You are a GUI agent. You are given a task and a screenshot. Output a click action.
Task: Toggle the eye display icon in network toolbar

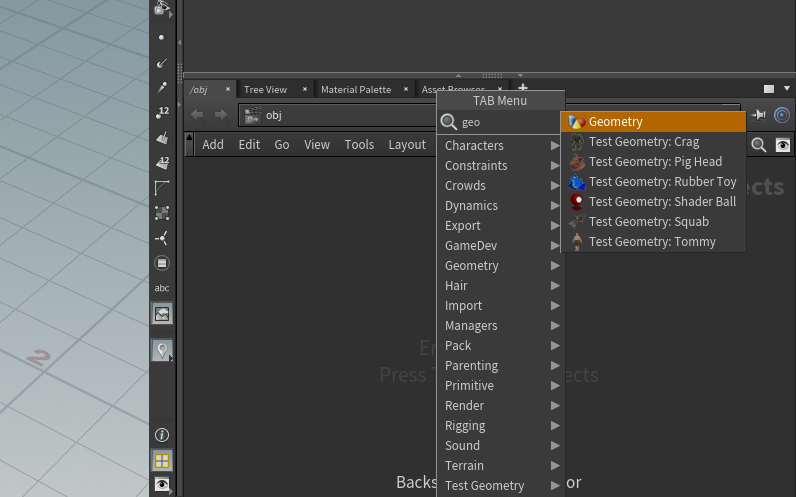tap(783, 145)
